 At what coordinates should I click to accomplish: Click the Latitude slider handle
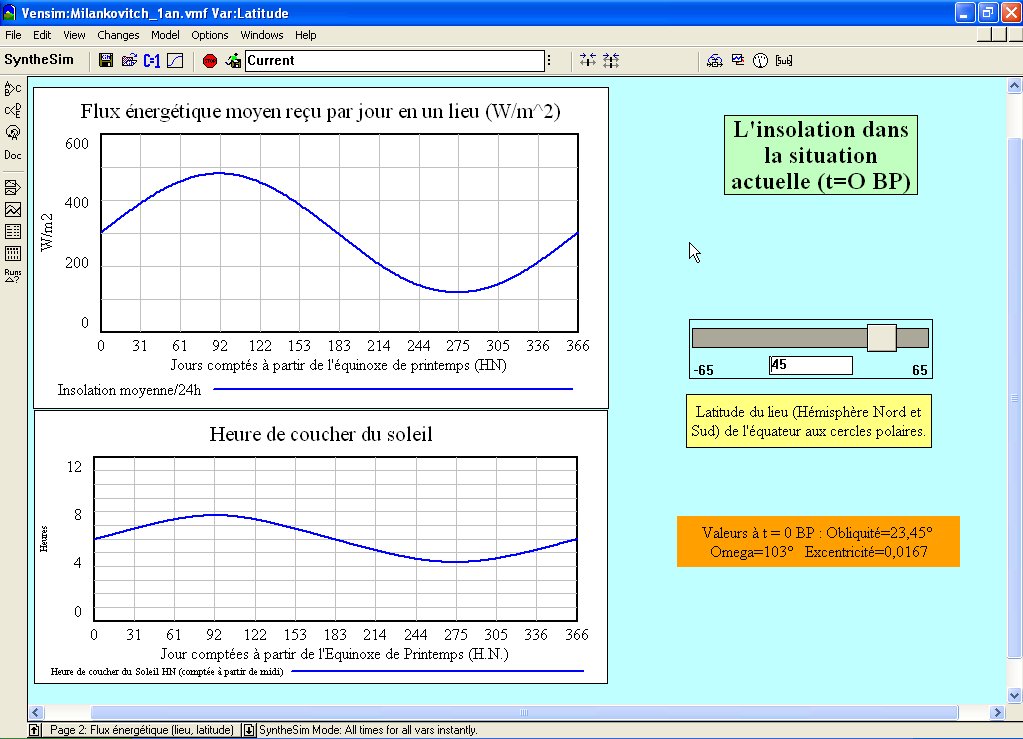point(881,338)
